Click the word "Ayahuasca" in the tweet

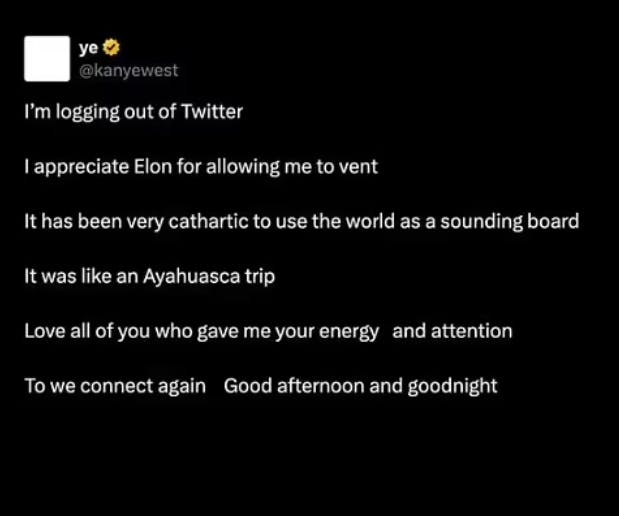click(x=190, y=276)
